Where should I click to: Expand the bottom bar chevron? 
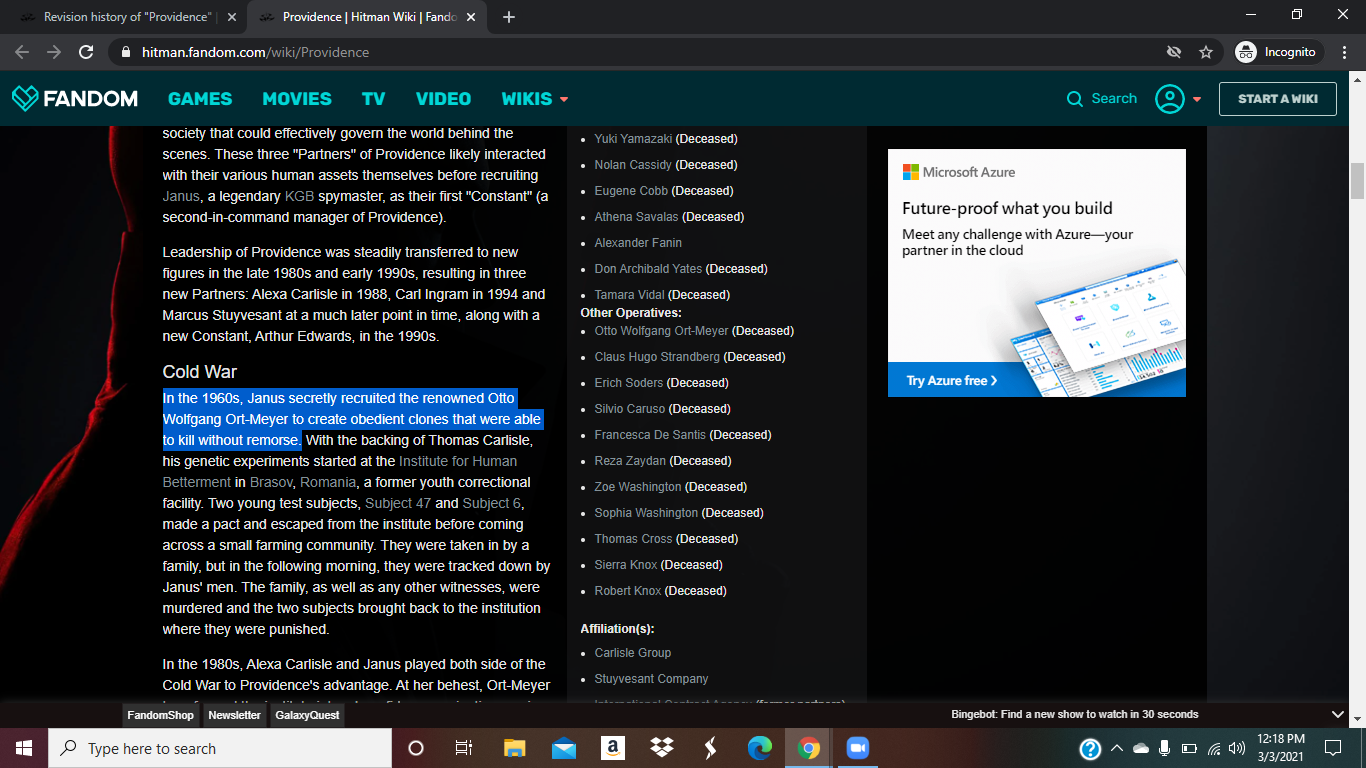pos(1338,714)
